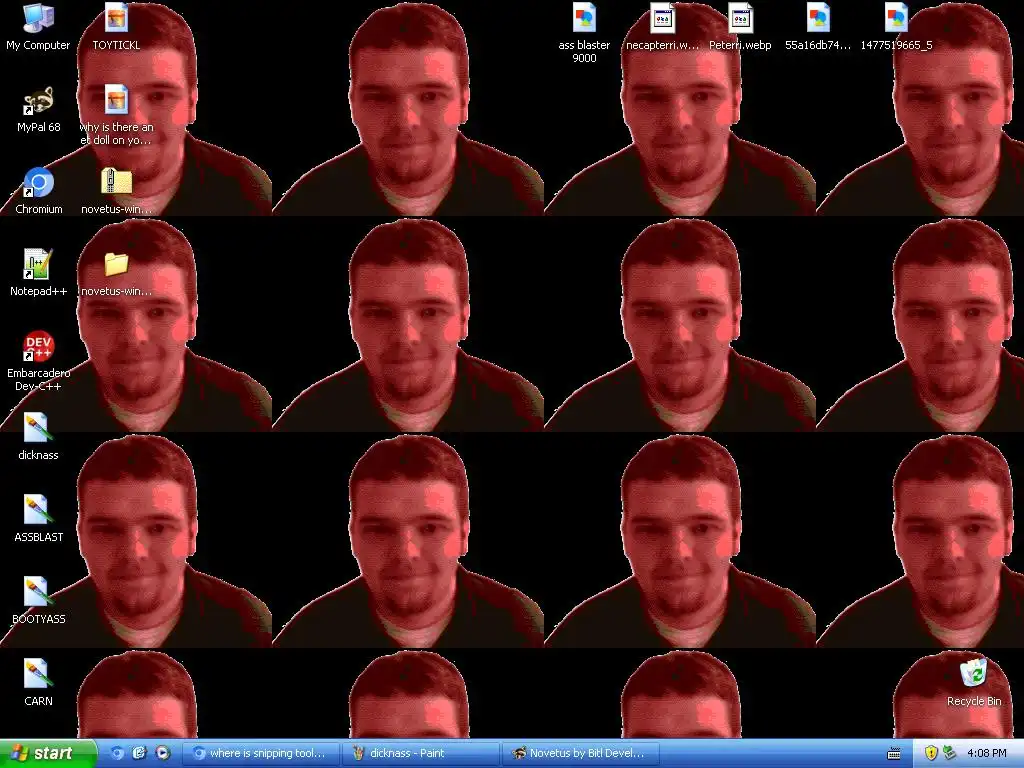This screenshot has width=1024, height=768.
Task: Click the yellow security shield tray icon
Action: pyautogui.click(x=931, y=753)
